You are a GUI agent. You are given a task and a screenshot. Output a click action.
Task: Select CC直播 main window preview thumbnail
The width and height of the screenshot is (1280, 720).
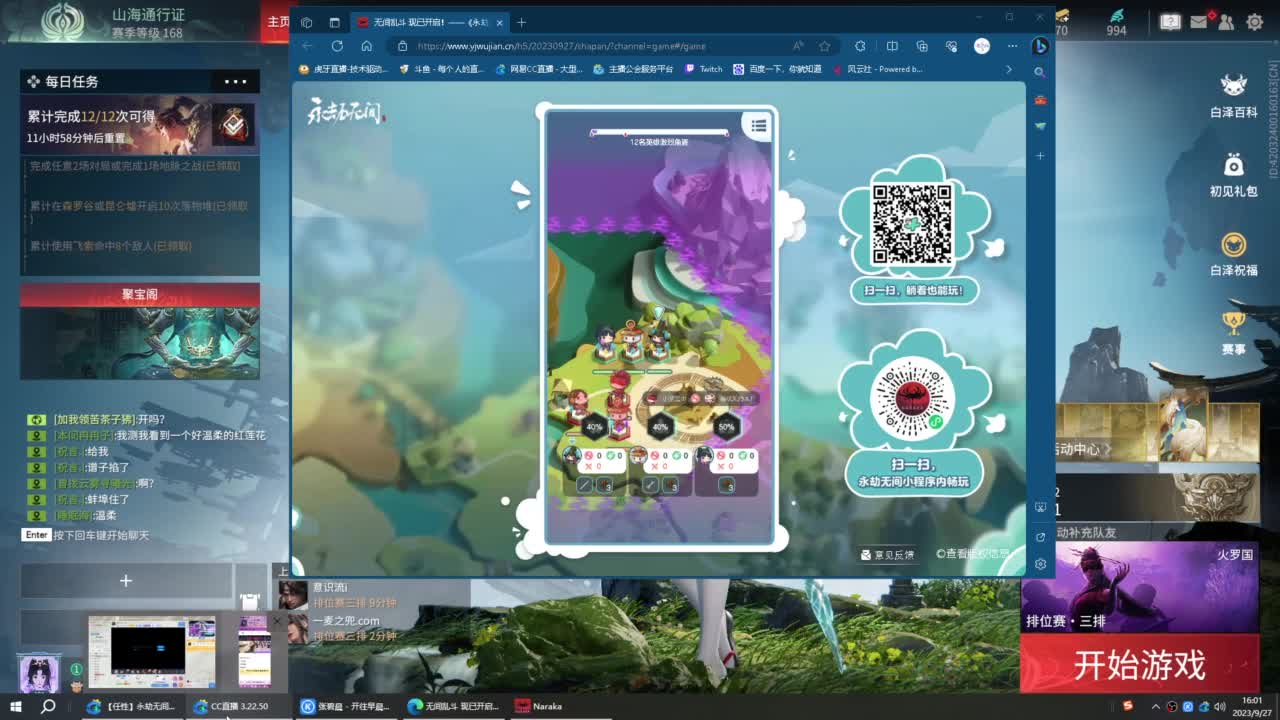(x=151, y=650)
